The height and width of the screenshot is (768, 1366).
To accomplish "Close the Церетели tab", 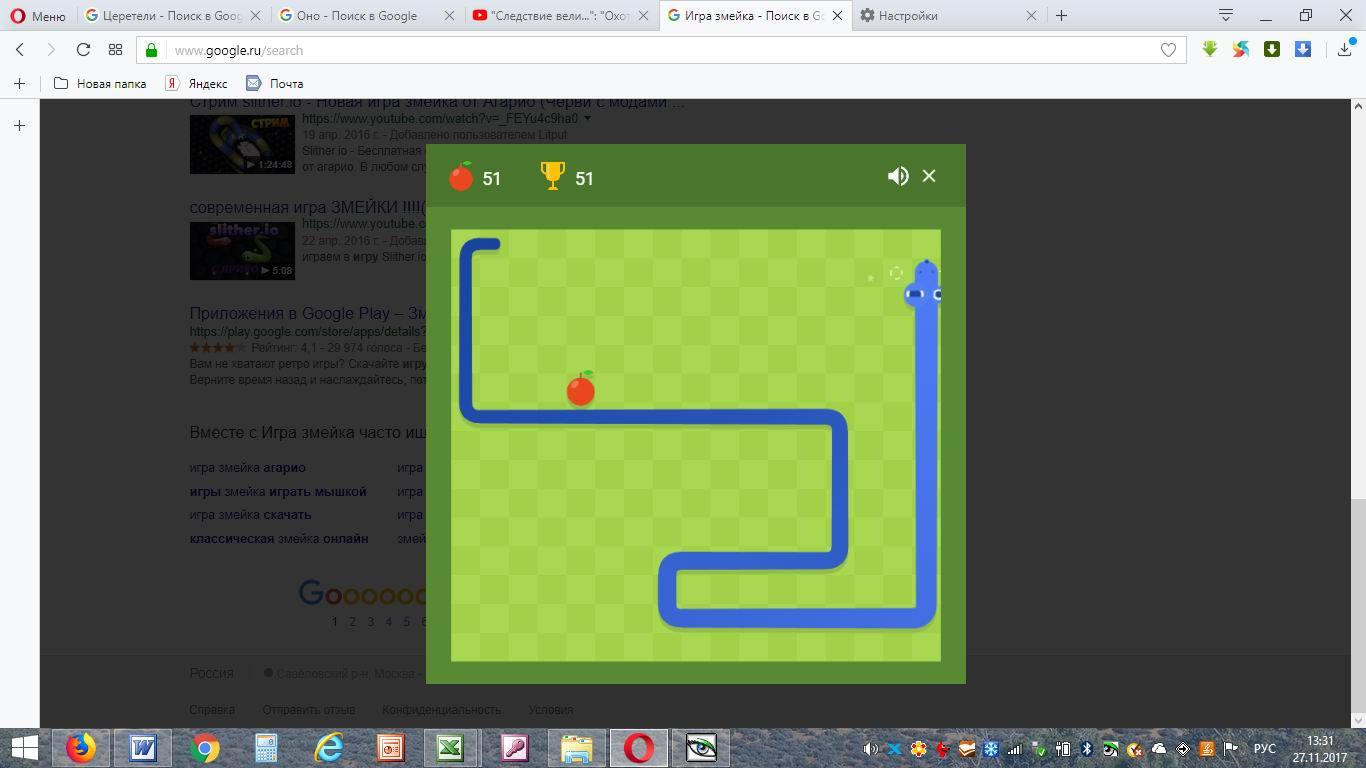I will coord(255,15).
